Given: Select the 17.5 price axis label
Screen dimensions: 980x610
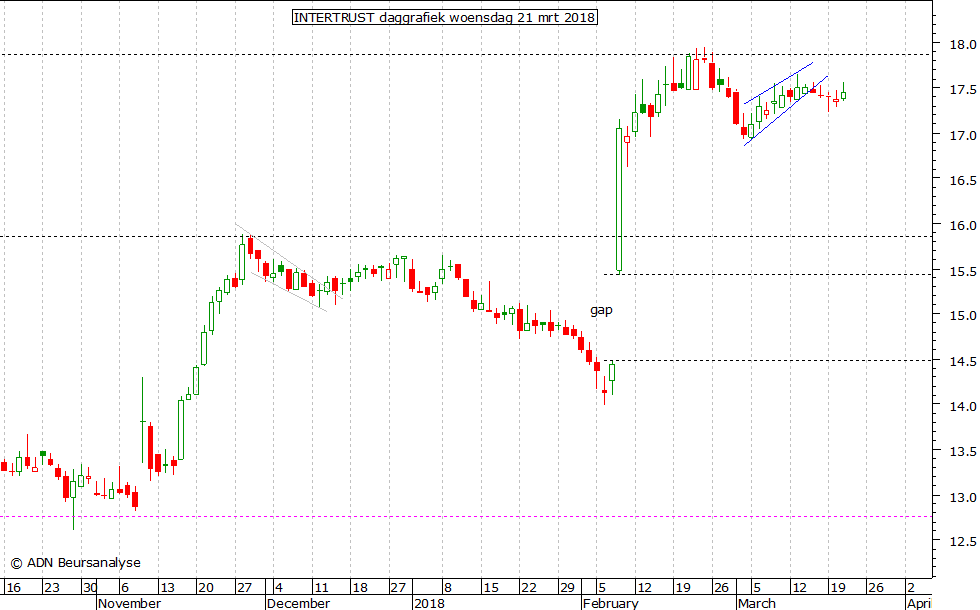Looking at the screenshot, I should coord(962,89).
